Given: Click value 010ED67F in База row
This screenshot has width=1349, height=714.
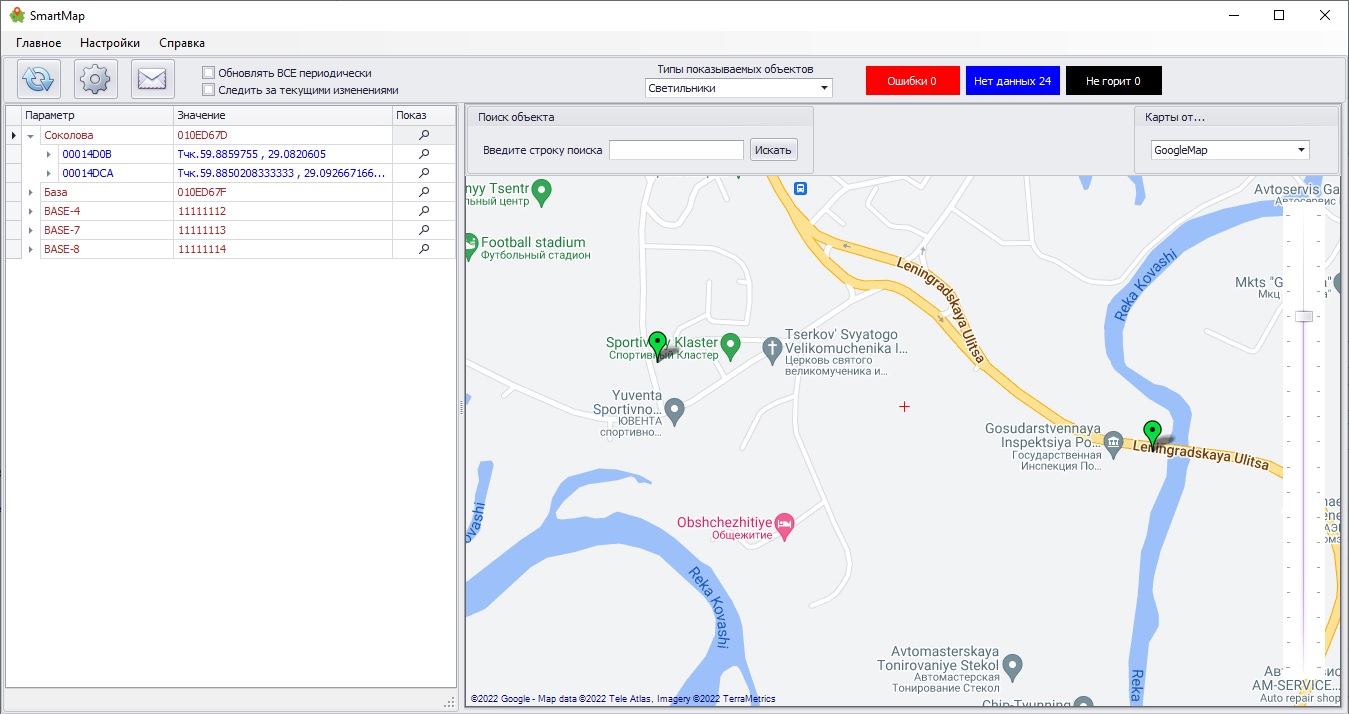Looking at the screenshot, I should tap(202, 192).
